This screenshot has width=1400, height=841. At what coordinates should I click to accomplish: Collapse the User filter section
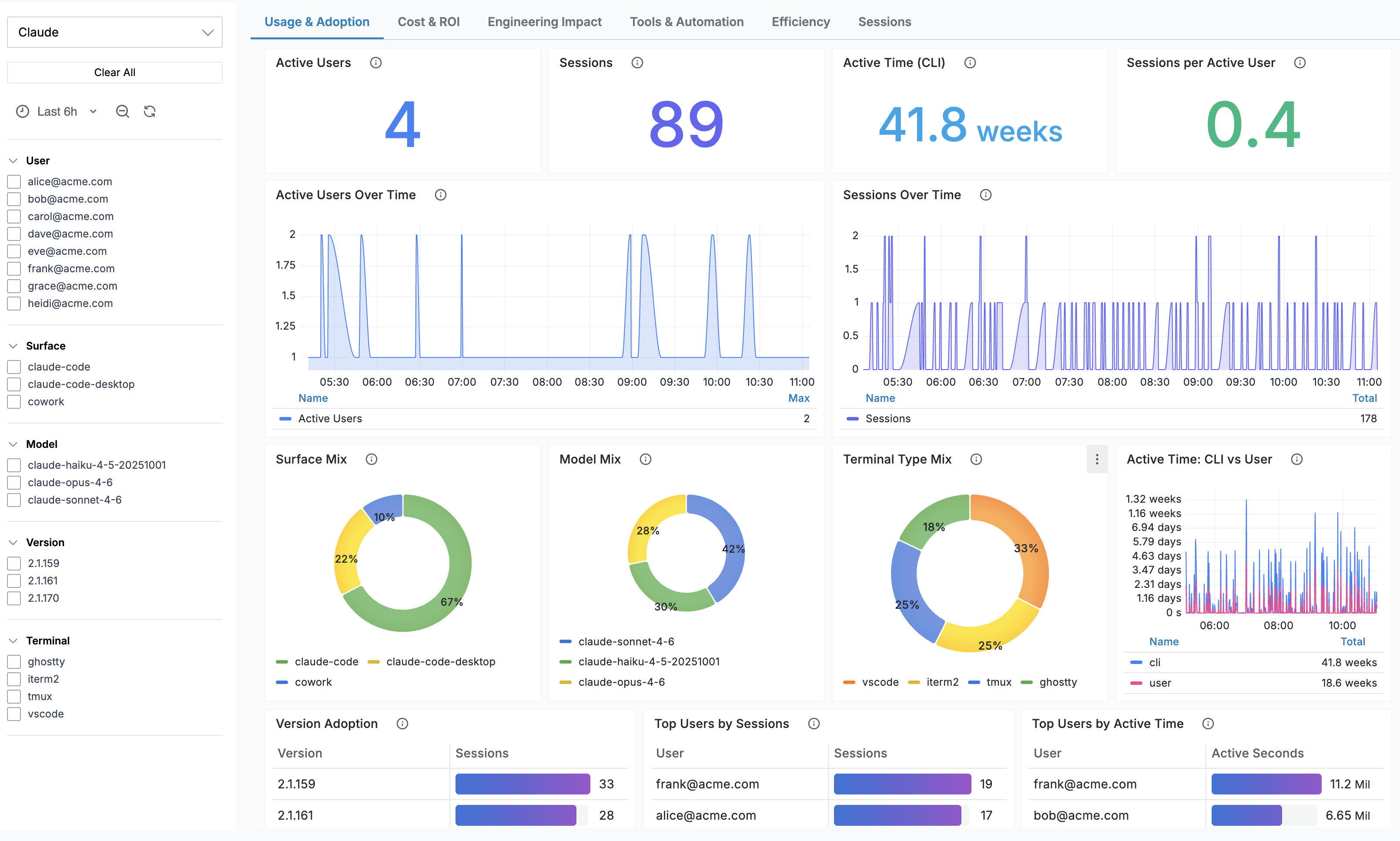(x=13, y=161)
